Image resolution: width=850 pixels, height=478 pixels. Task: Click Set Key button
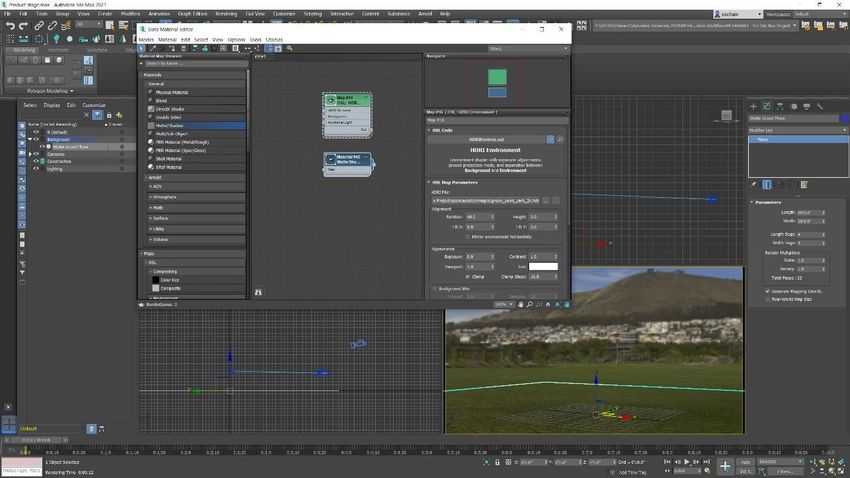746,471
